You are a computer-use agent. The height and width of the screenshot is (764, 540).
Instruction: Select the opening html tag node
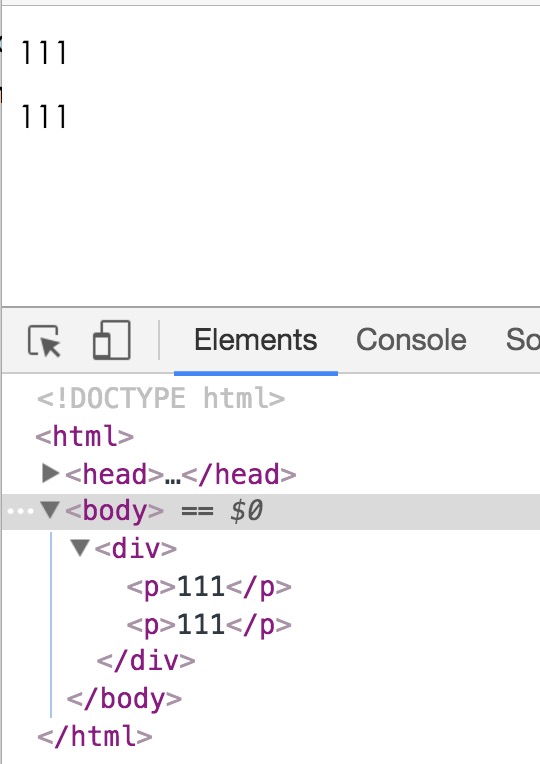(x=85, y=436)
